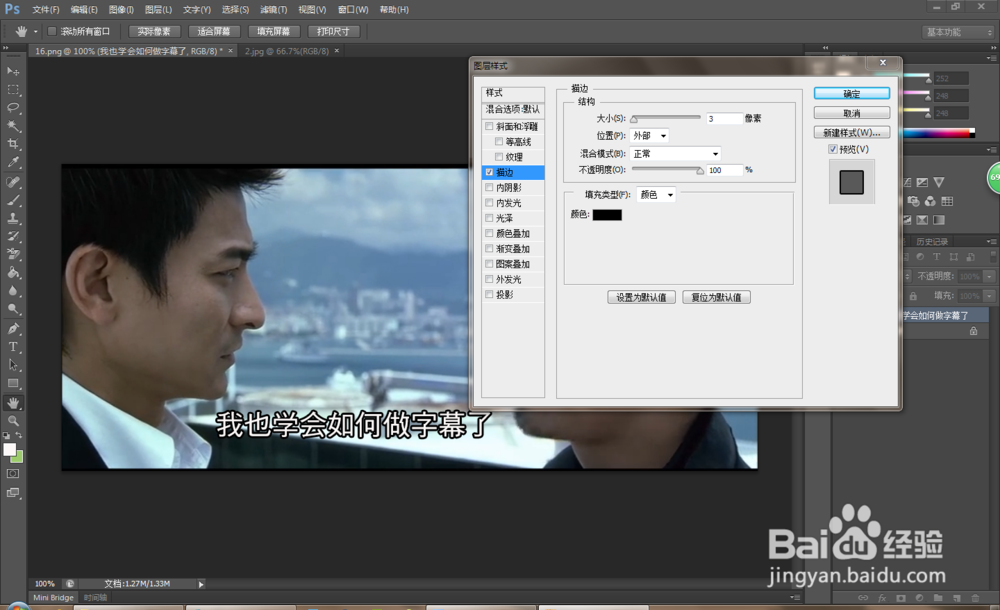Open Mini Bridge tab
Screen dimensions: 1000x610
(54, 598)
